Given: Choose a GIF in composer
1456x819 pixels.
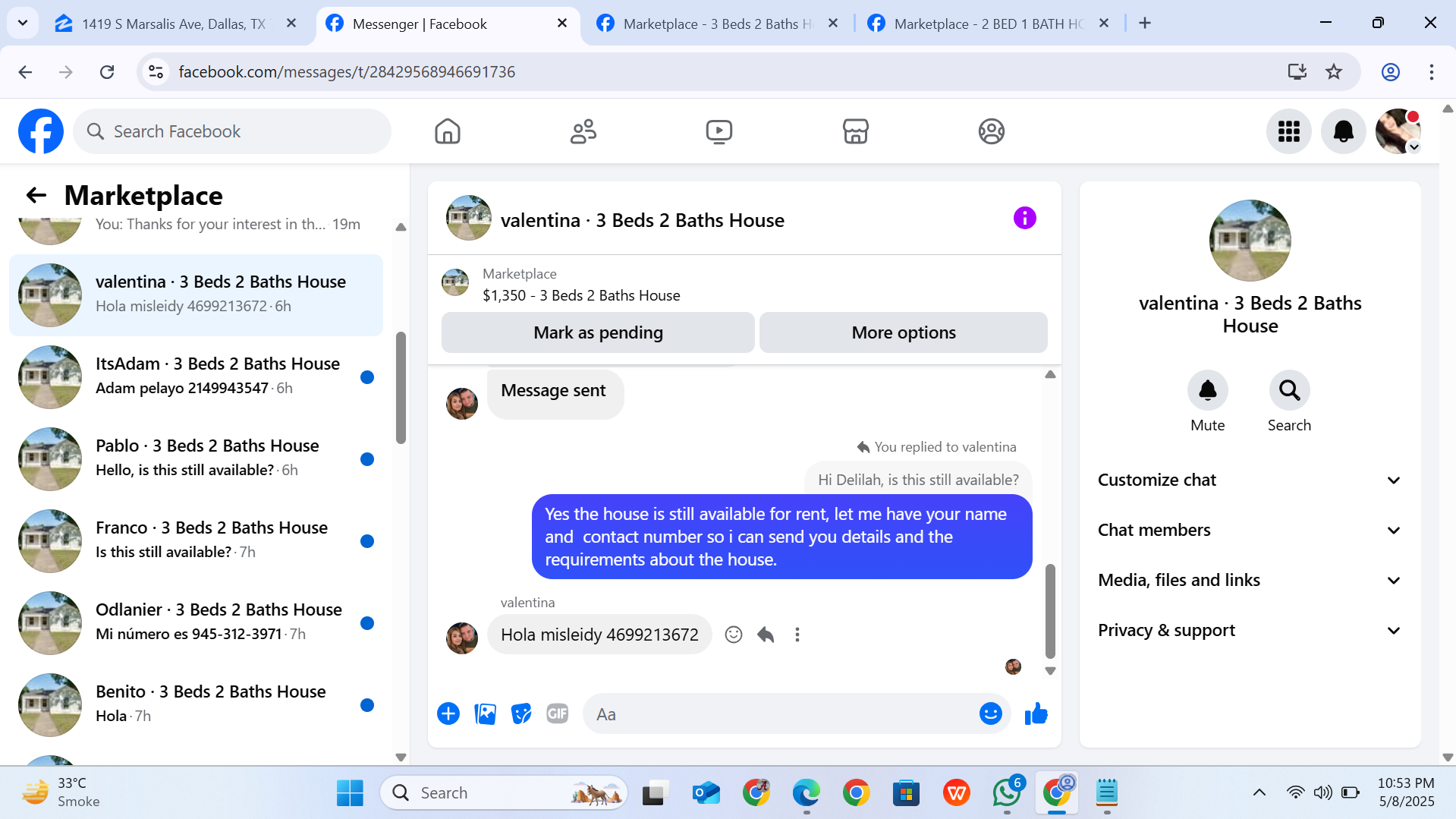Looking at the screenshot, I should tap(558, 713).
